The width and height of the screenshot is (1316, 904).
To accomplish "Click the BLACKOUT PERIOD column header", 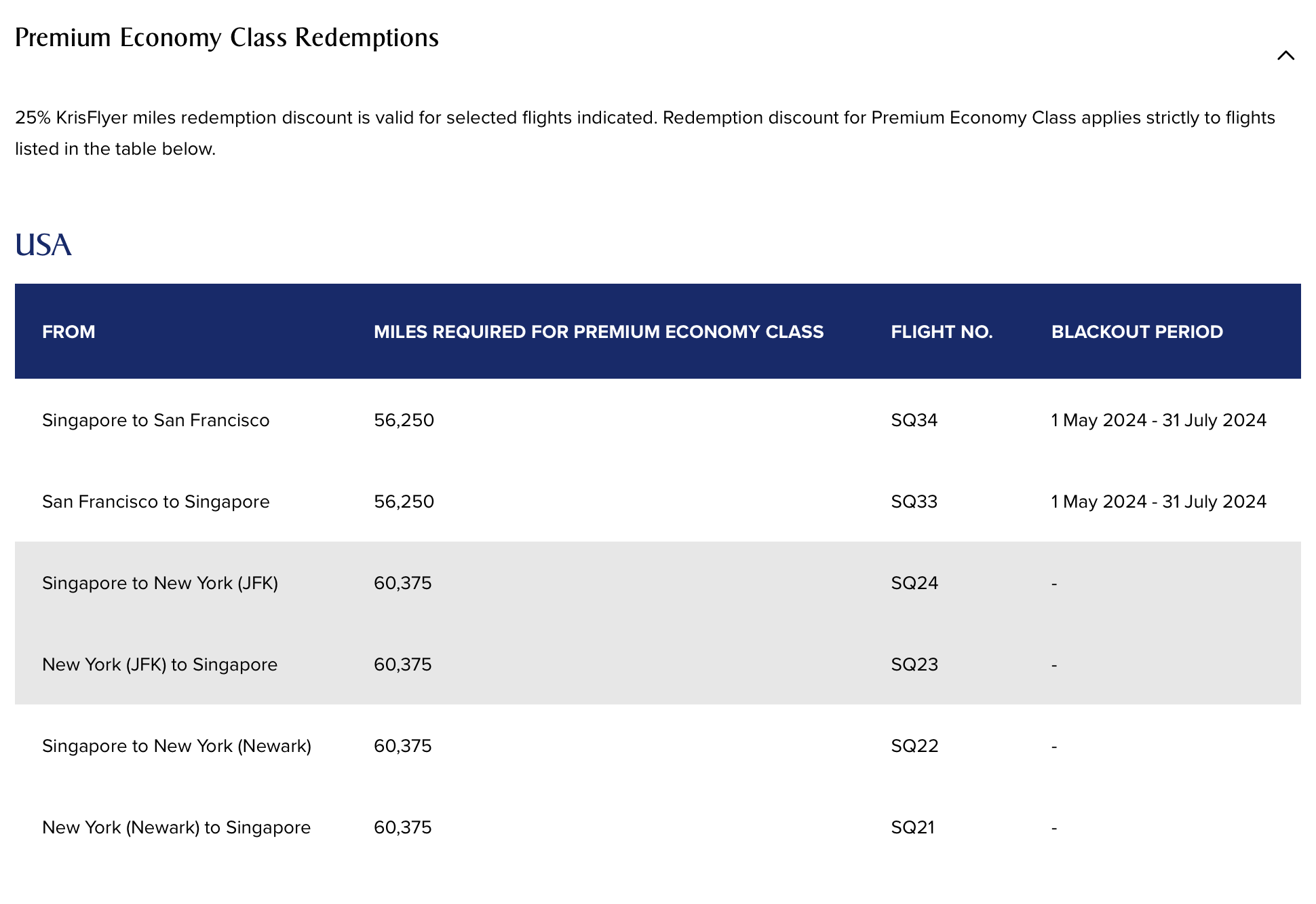I will click(x=1137, y=332).
